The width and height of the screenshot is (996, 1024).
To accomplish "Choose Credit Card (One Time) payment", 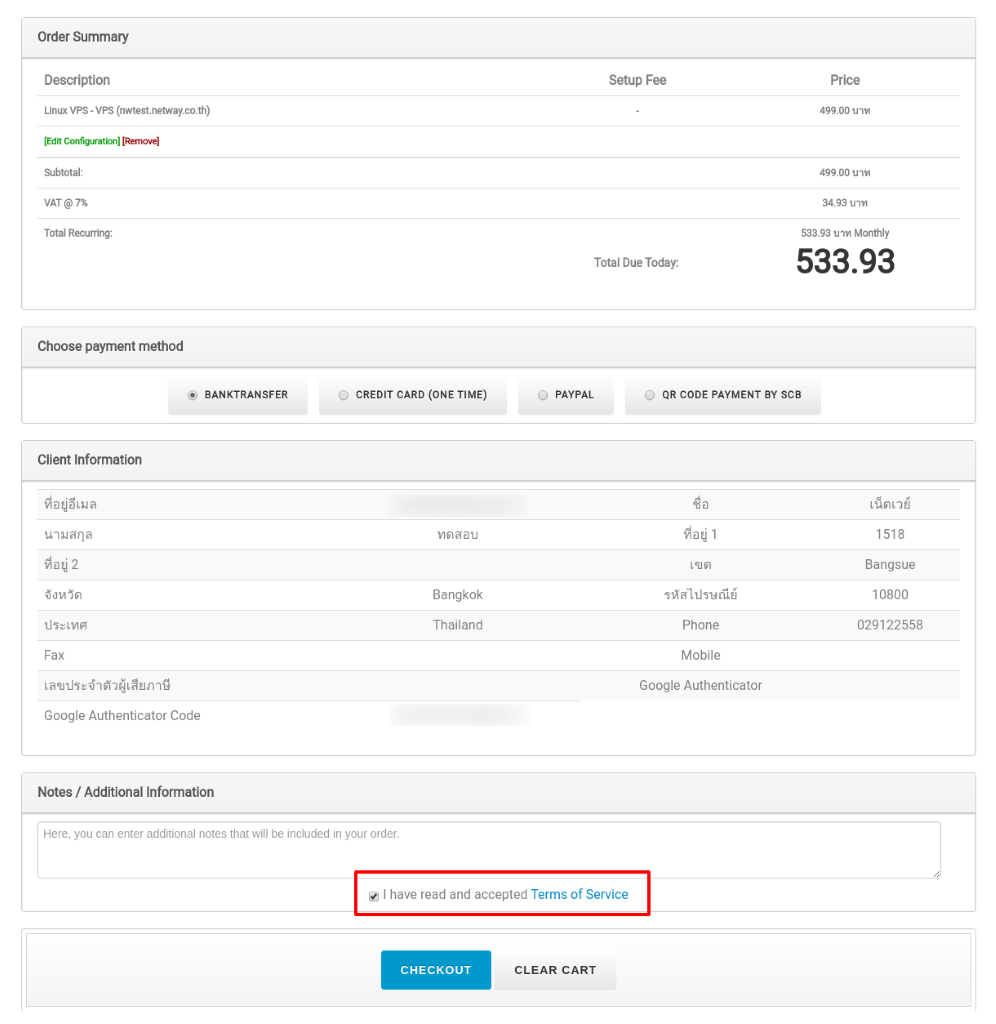I will click(x=412, y=395).
